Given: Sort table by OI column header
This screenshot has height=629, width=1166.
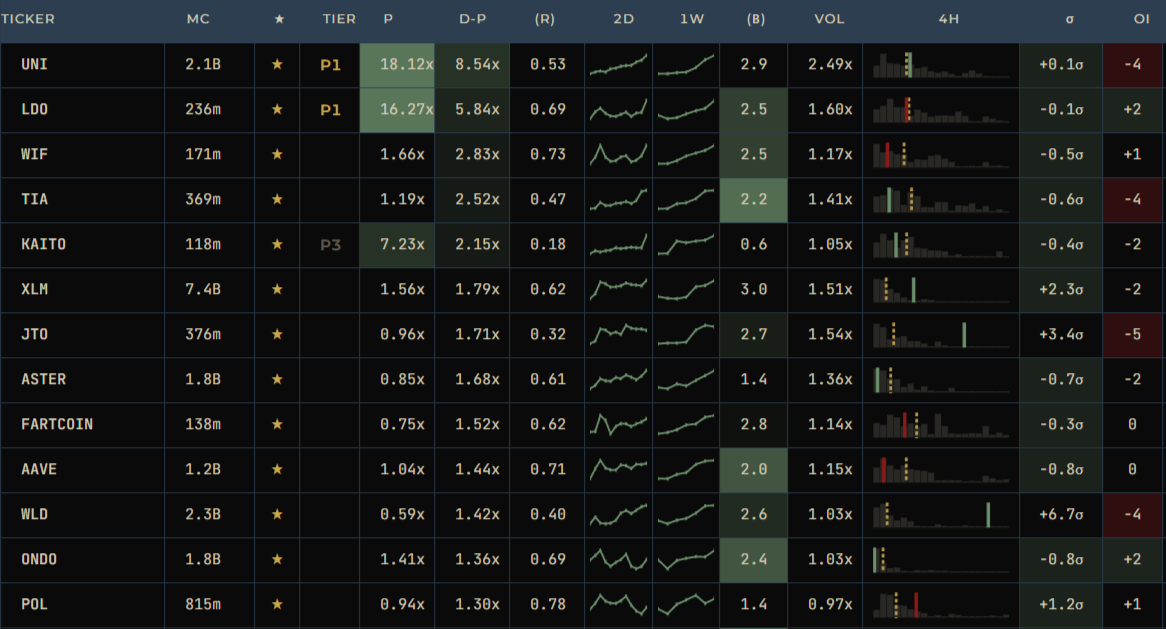Looking at the screenshot, I should pos(1141,19).
